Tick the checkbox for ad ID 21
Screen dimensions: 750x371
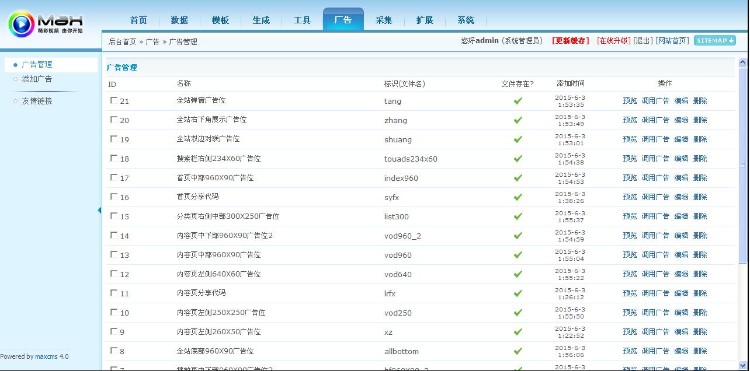click(113, 100)
